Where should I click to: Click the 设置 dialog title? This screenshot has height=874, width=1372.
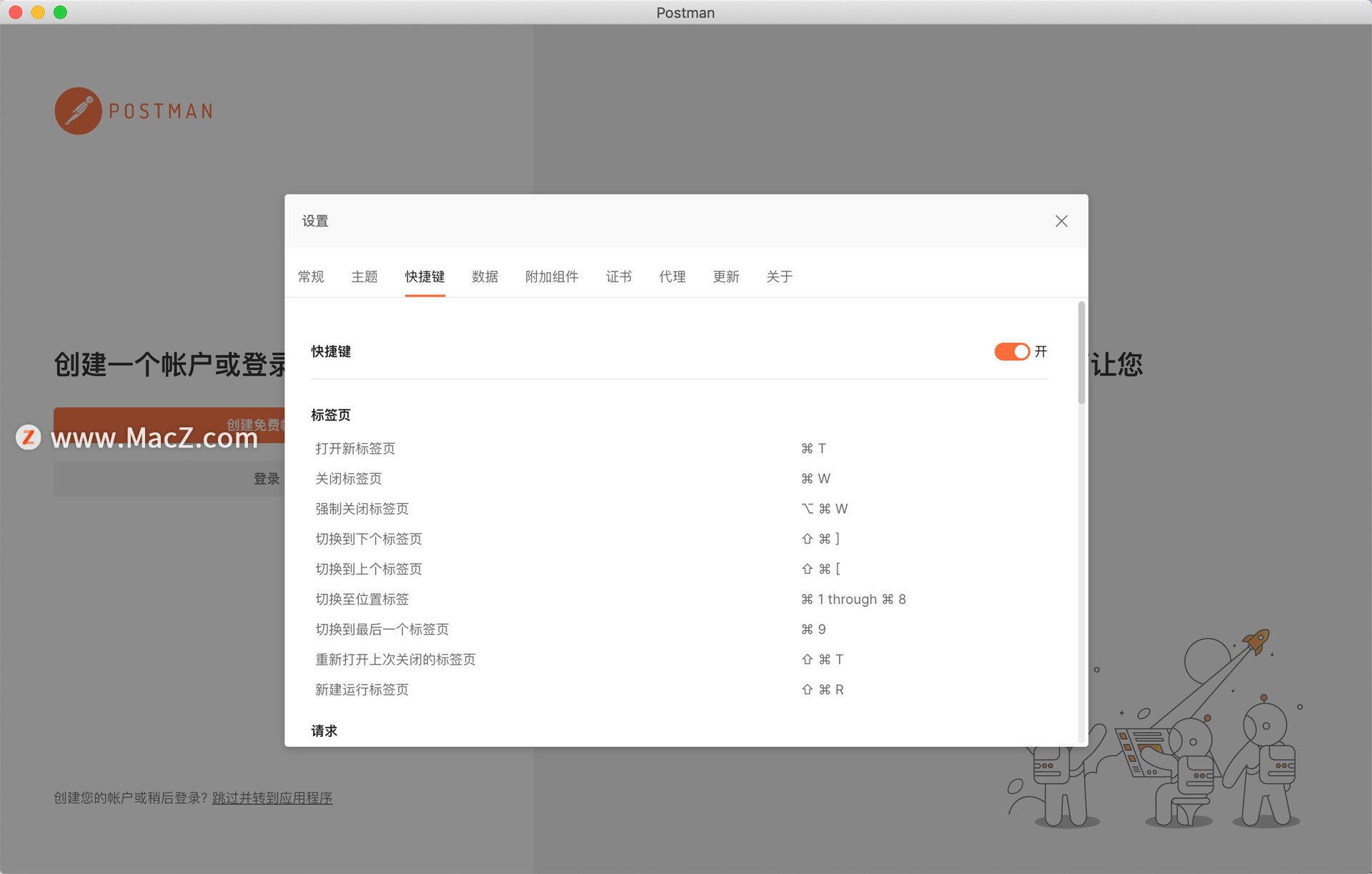[x=315, y=222]
